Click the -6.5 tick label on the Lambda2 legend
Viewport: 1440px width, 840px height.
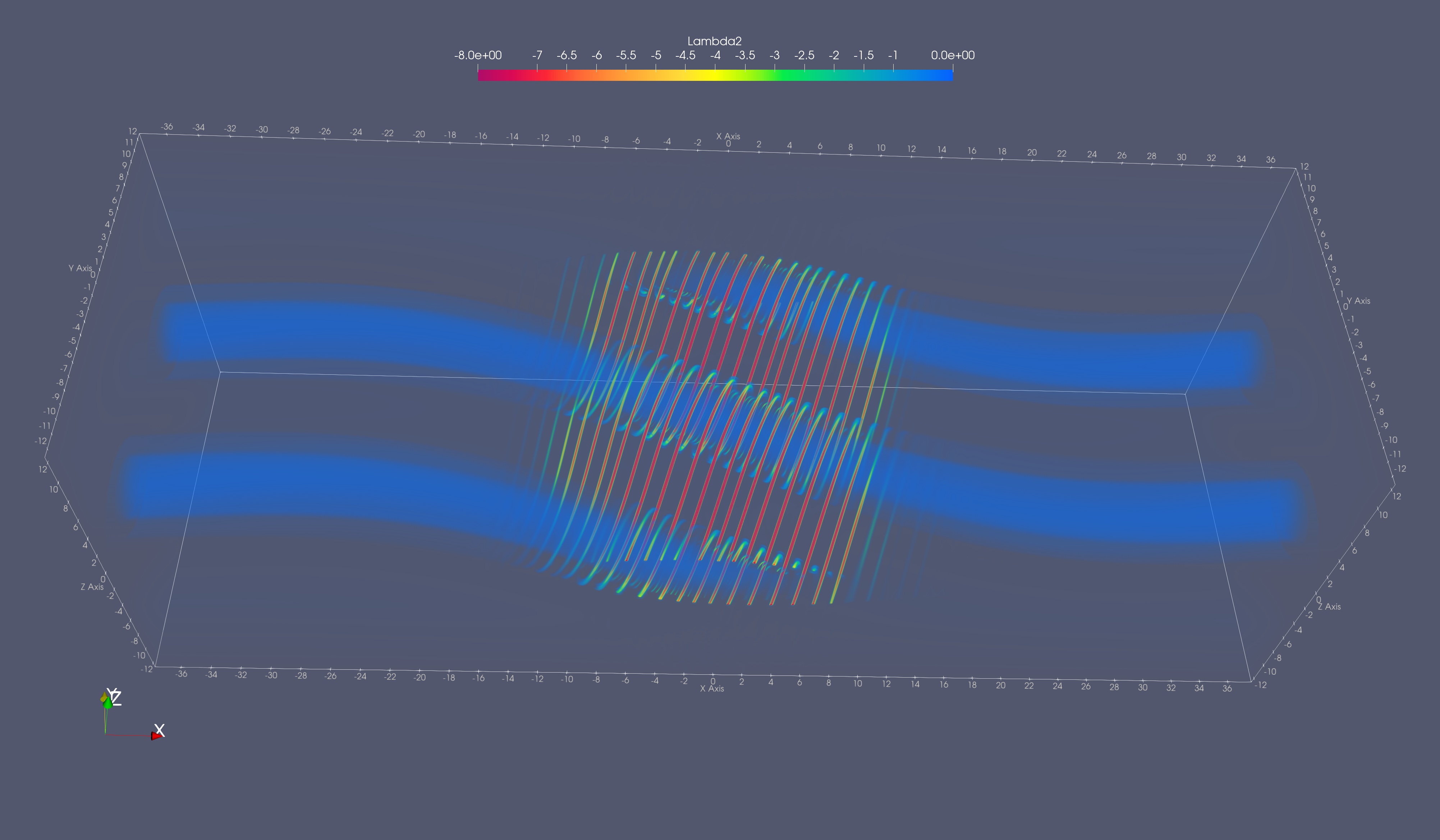(x=566, y=55)
